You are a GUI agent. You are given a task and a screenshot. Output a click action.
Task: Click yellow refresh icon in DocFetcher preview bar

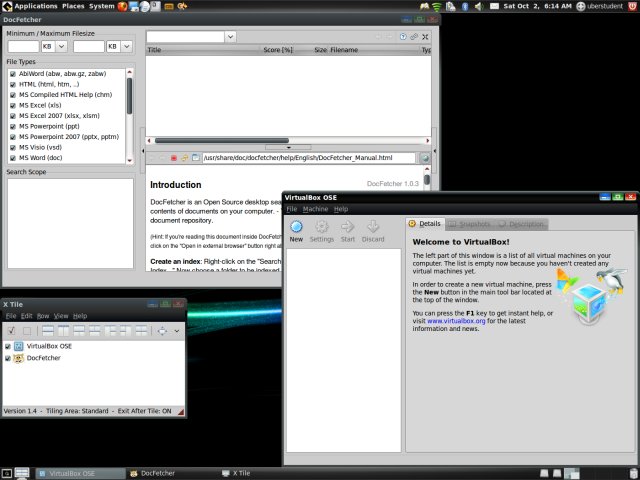click(185, 158)
